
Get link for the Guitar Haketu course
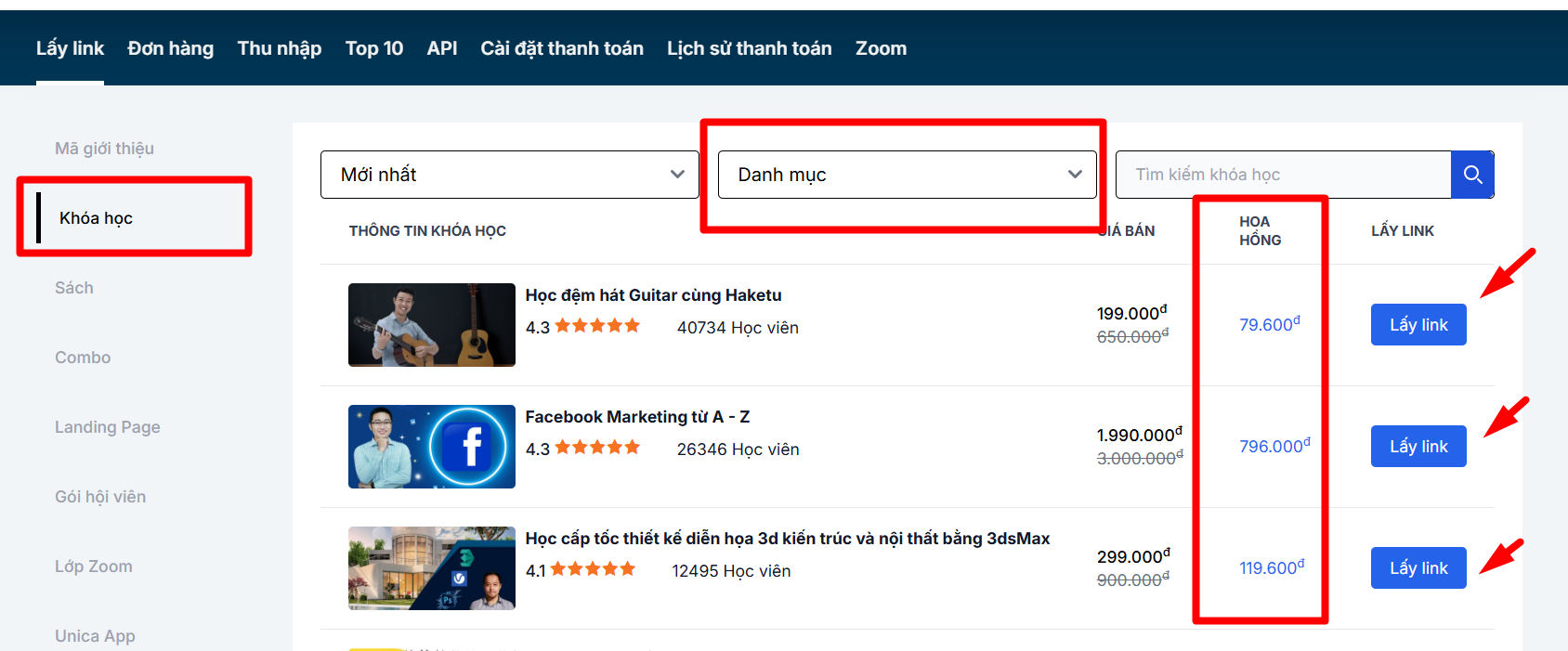[1418, 325]
